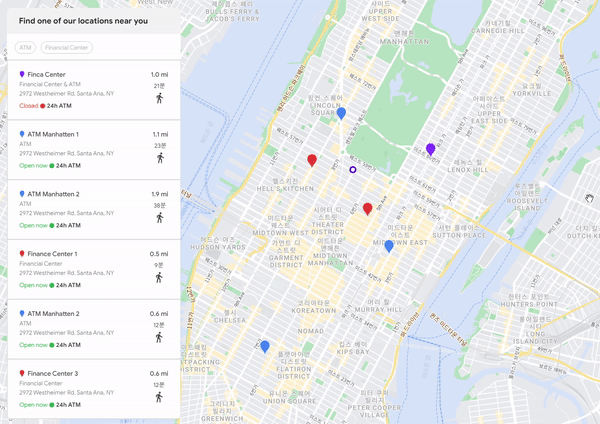Click walking directions icon for Finca Center

point(159,98)
